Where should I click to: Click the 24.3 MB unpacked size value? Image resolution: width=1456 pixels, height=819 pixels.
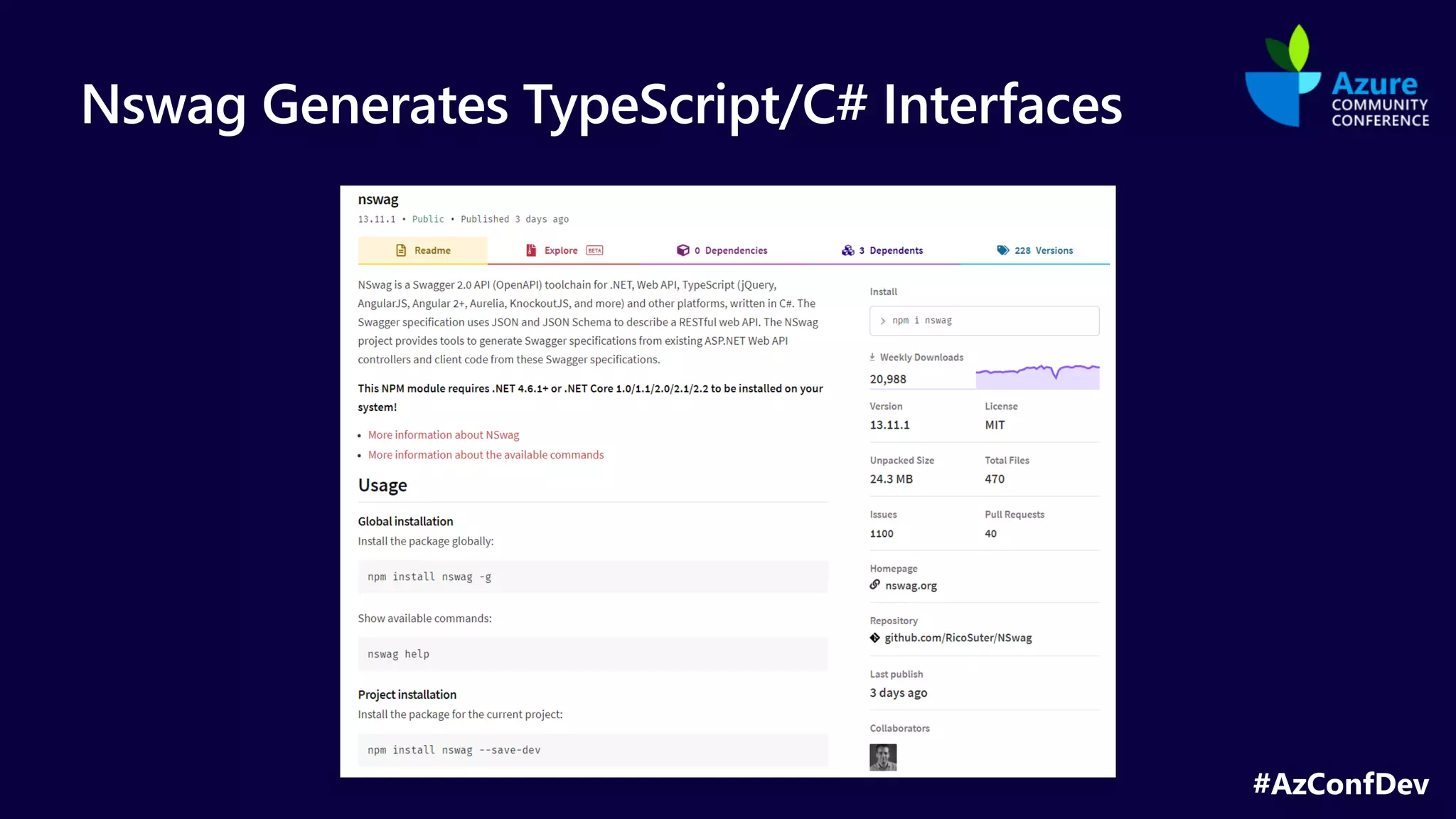pyautogui.click(x=891, y=478)
